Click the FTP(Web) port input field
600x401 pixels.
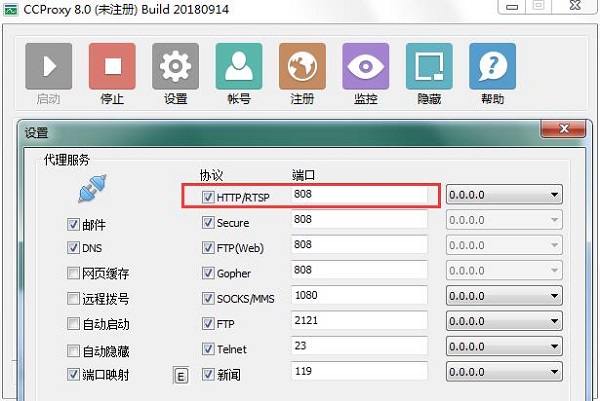click(359, 245)
